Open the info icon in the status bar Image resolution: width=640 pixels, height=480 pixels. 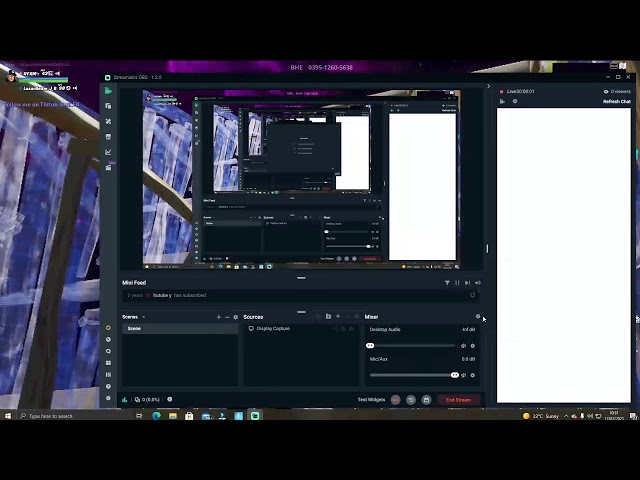[x=169, y=400]
